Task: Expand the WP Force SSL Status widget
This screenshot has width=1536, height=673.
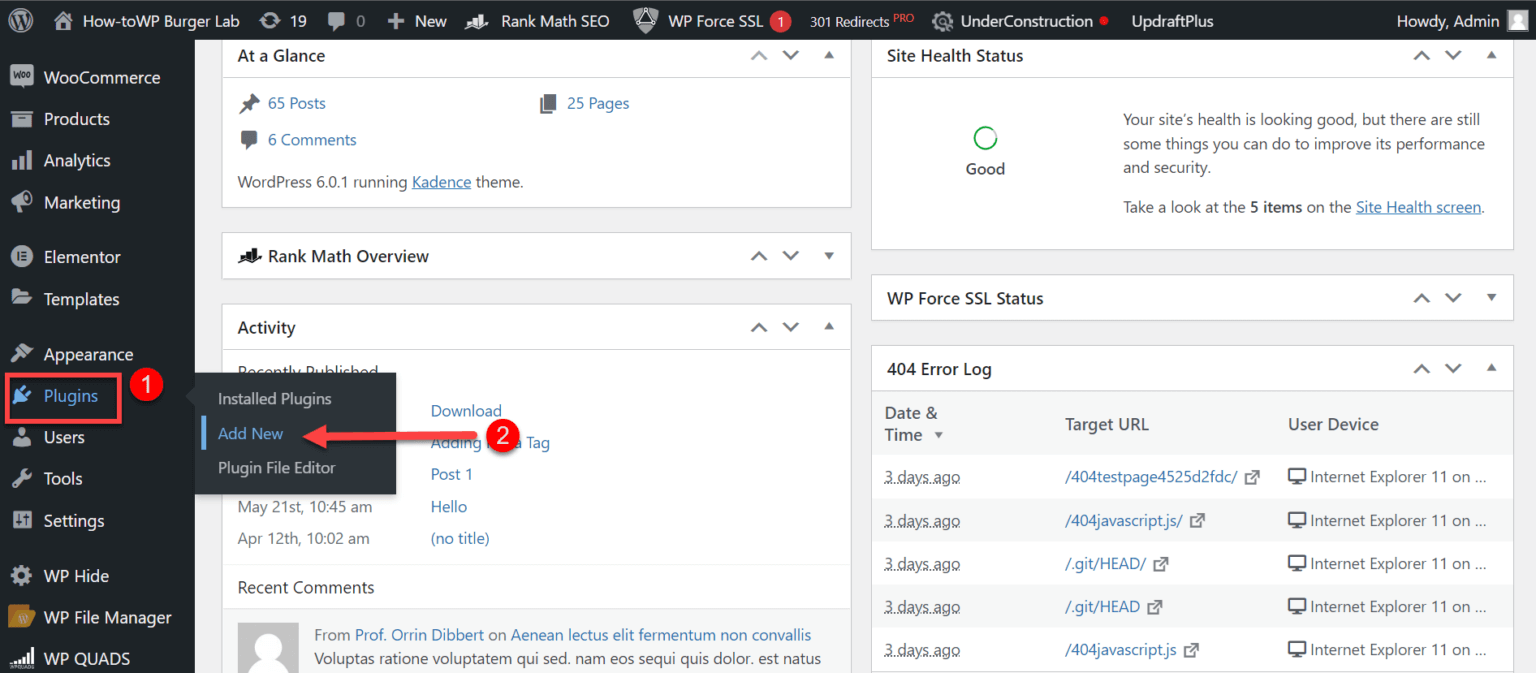Action: tap(1490, 298)
